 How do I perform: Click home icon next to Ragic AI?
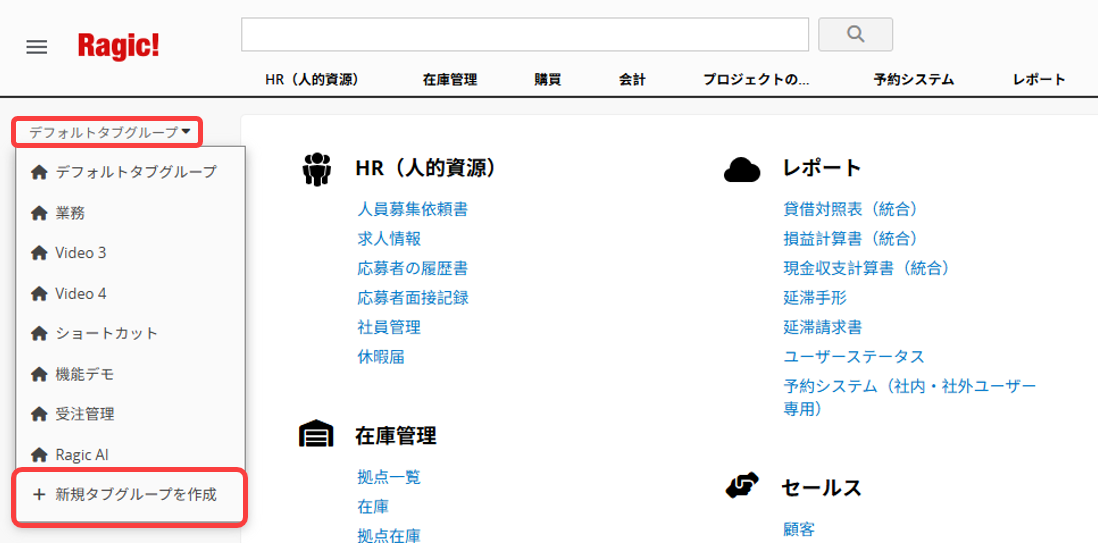point(39,455)
